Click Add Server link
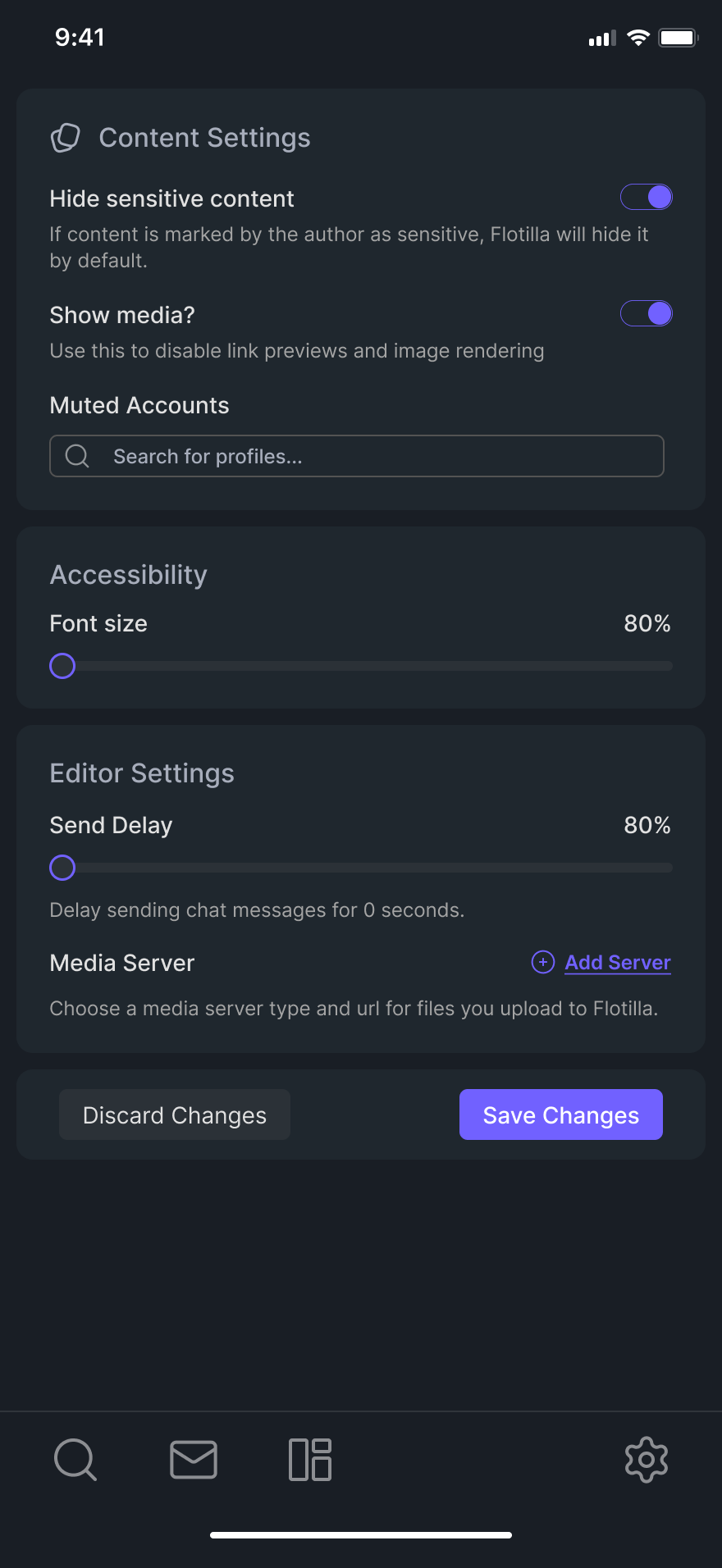The height and width of the screenshot is (1568, 722). coord(618,962)
